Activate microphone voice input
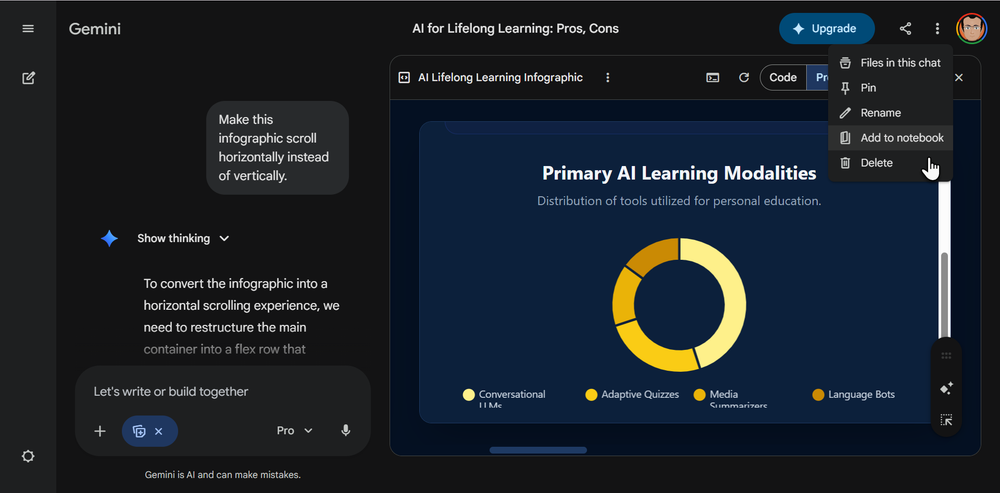This screenshot has height=493, width=1000. 346,431
